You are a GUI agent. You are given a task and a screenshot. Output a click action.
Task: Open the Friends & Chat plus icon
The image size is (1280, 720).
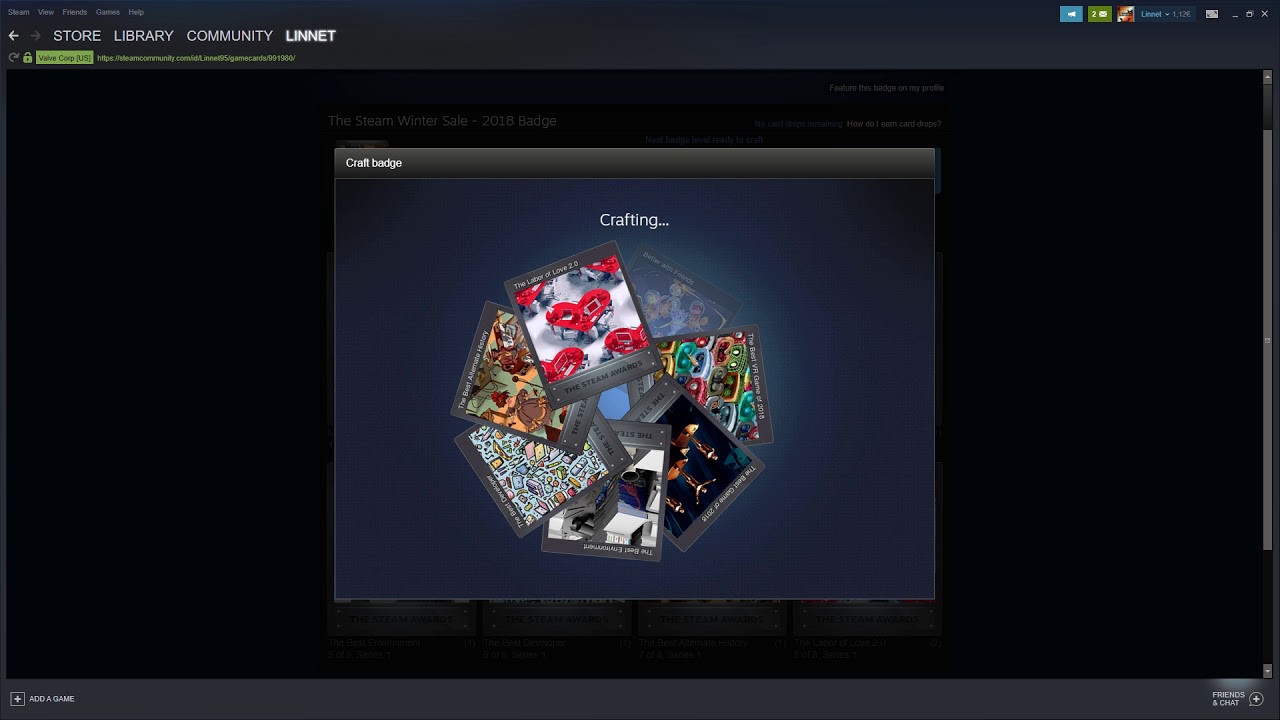(1256, 699)
